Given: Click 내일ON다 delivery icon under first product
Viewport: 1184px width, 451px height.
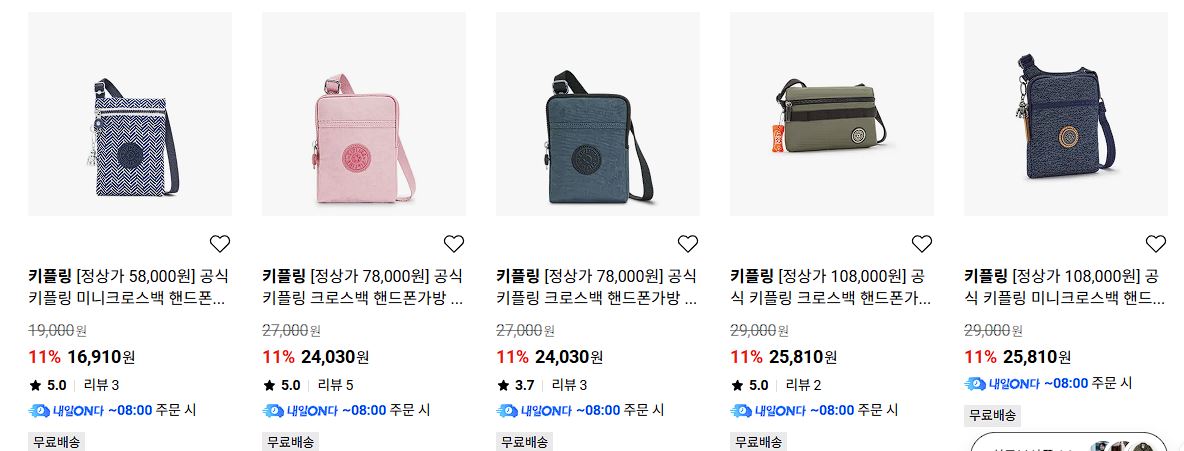Looking at the screenshot, I should (x=39, y=411).
